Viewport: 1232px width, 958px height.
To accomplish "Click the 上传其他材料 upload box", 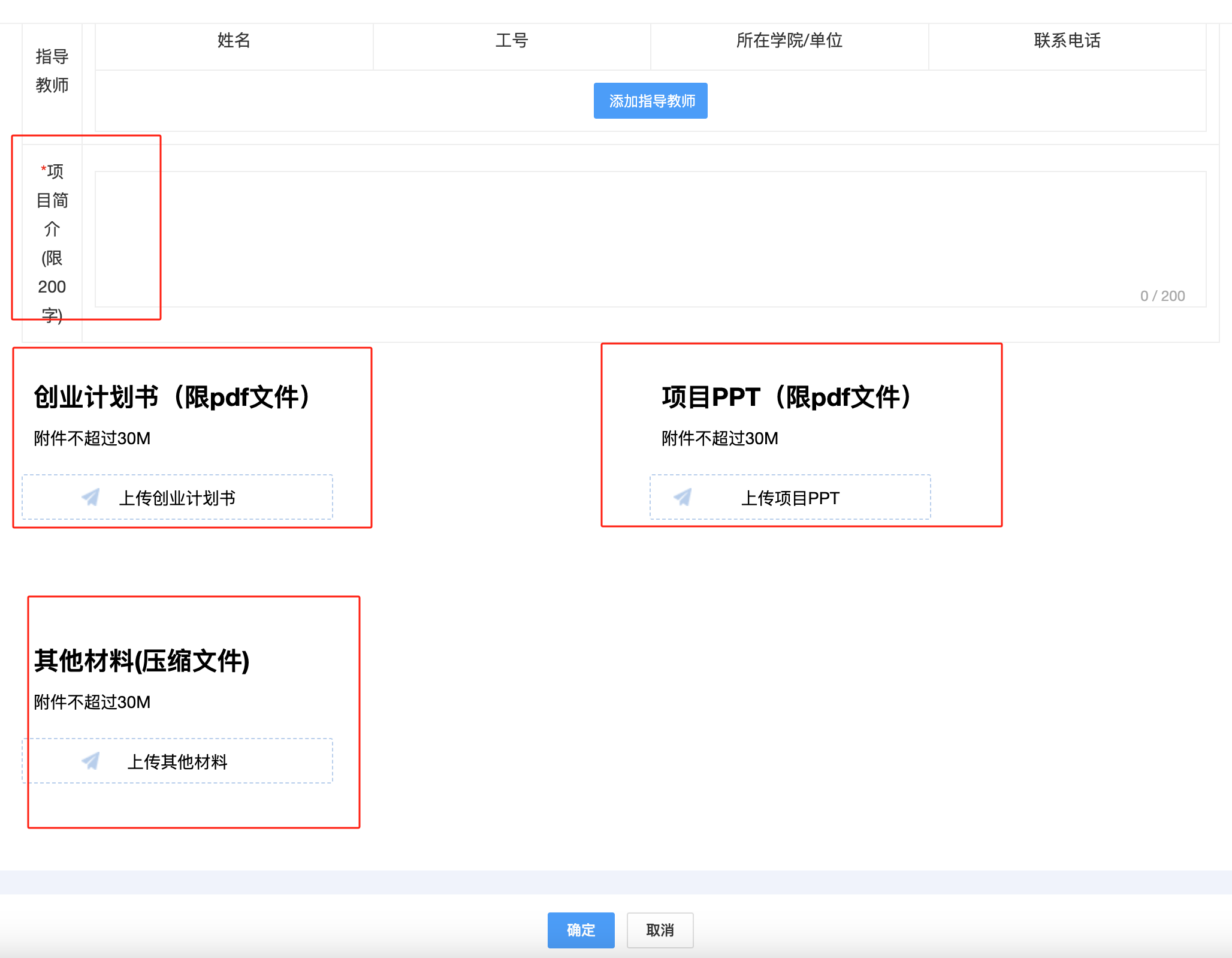I will (x=177, y=761).
